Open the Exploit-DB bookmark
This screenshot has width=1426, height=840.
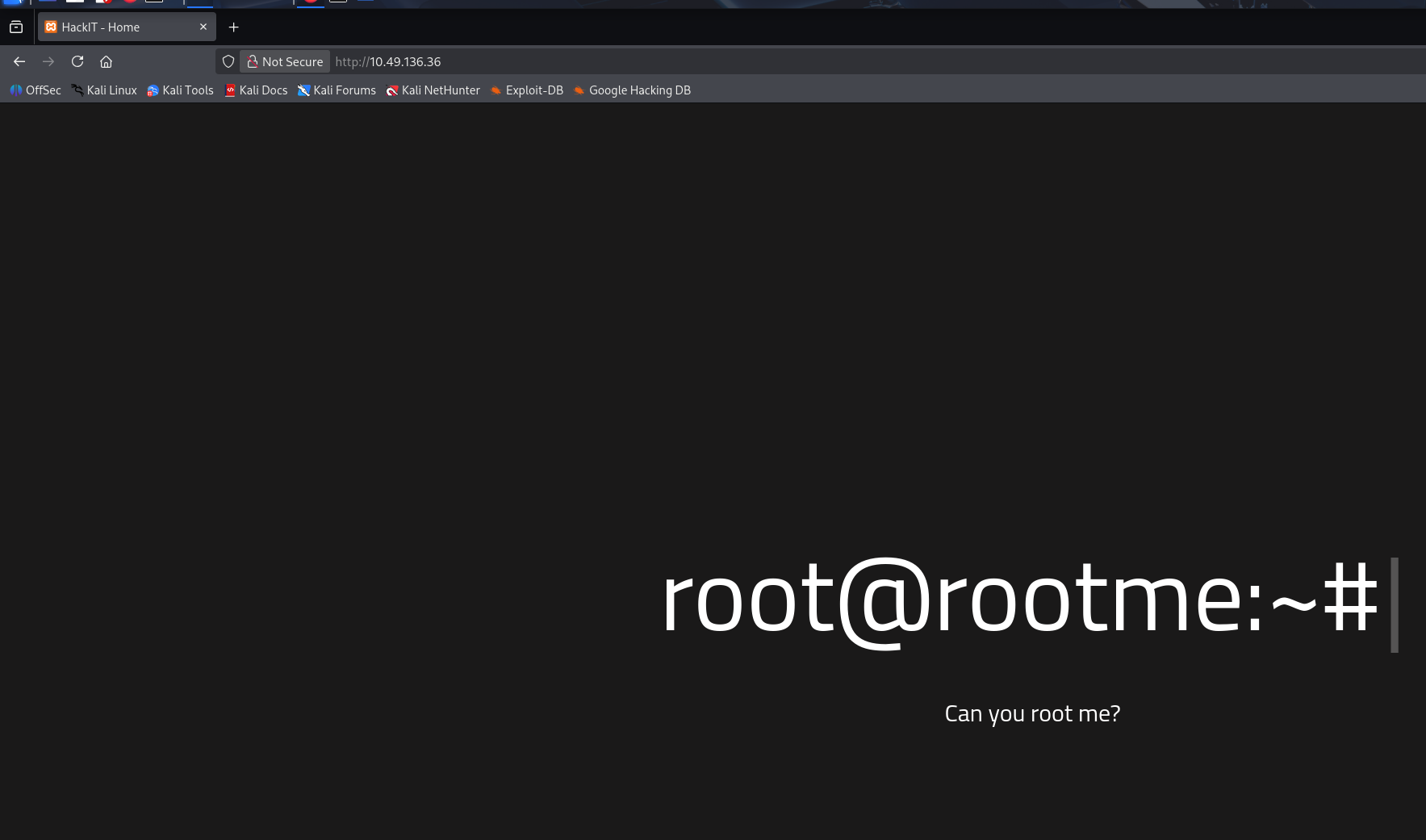pyautogui.click(x=527, y=90)
